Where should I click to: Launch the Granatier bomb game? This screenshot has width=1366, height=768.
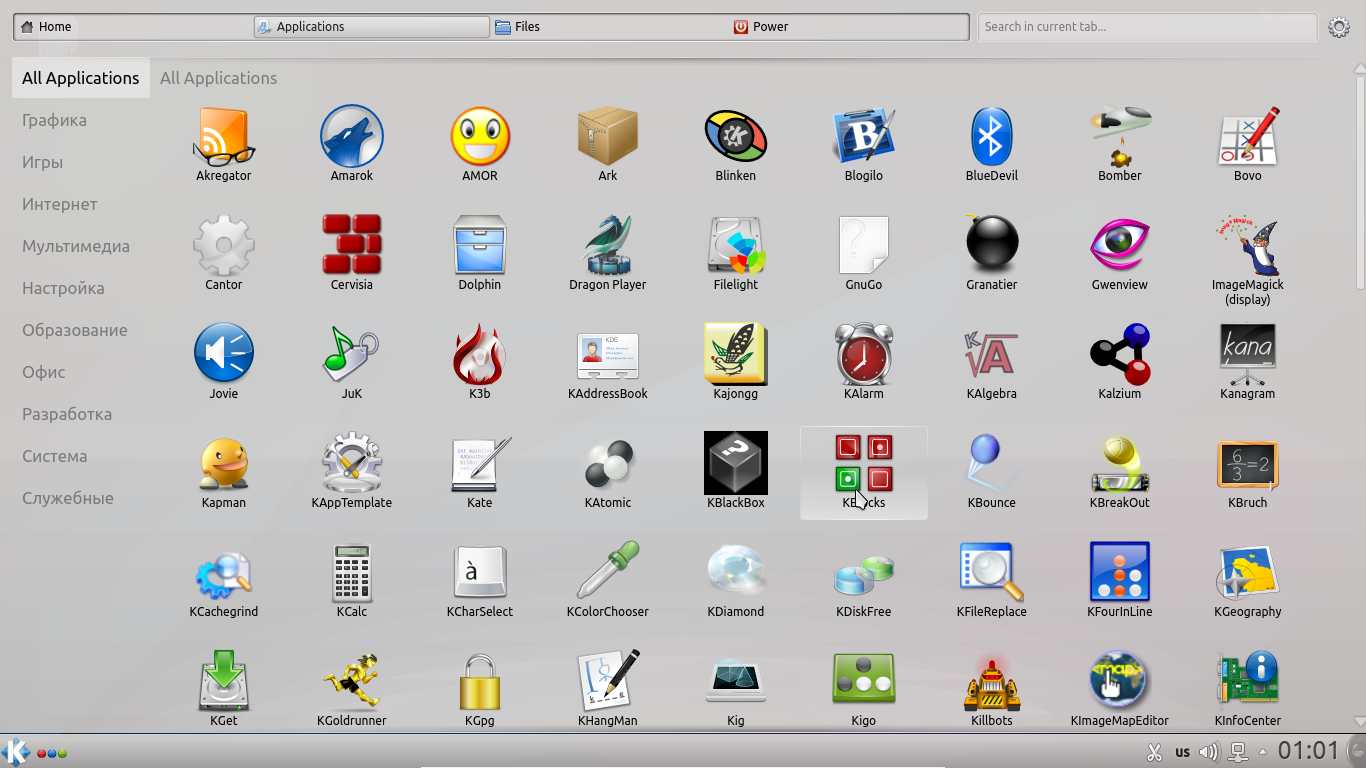(992, 254)
